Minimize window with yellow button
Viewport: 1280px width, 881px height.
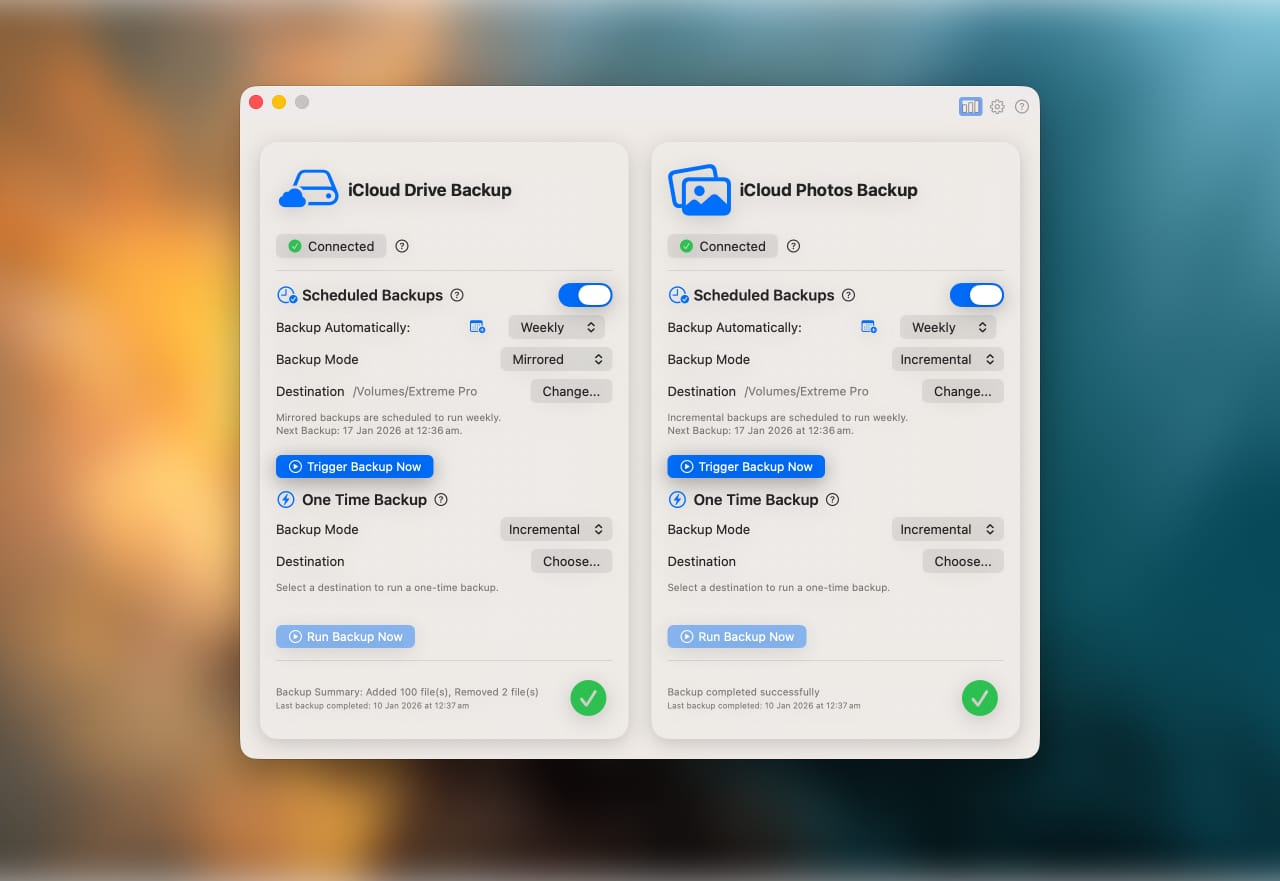[x=279, y=102]
